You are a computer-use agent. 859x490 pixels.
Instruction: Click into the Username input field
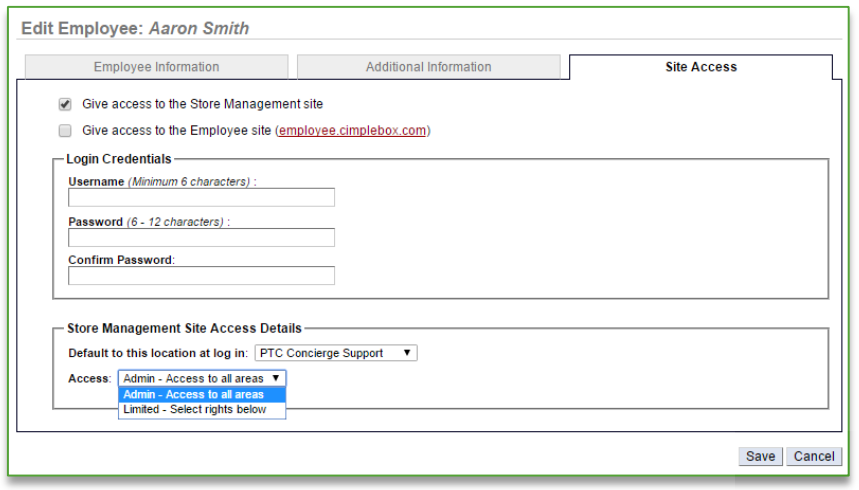[201, 198]
